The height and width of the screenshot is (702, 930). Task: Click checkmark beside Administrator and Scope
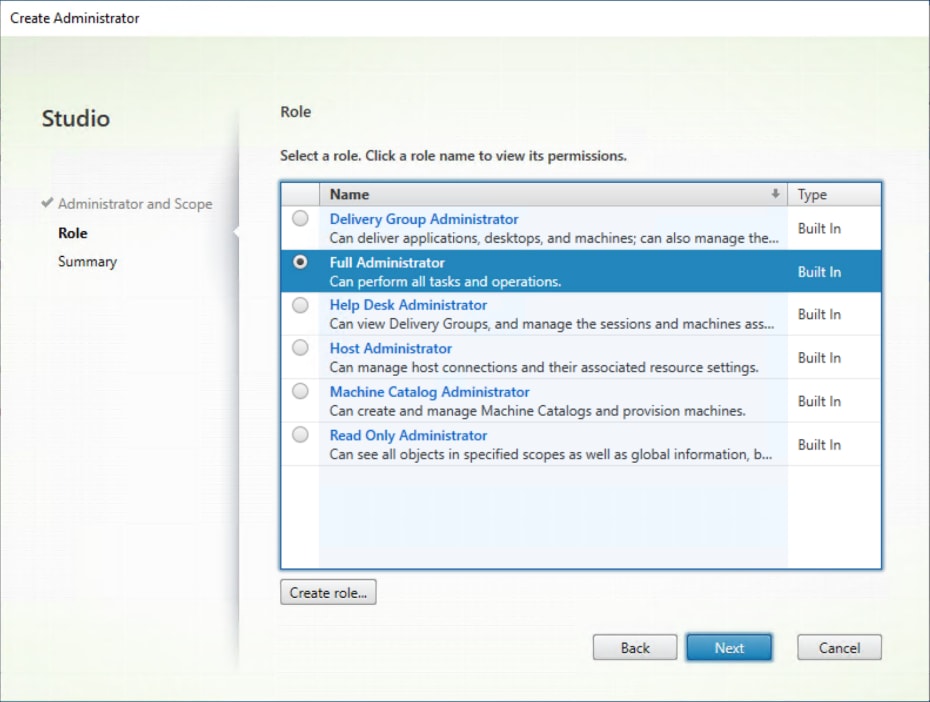pyautogui.click(x=47, y=203)
